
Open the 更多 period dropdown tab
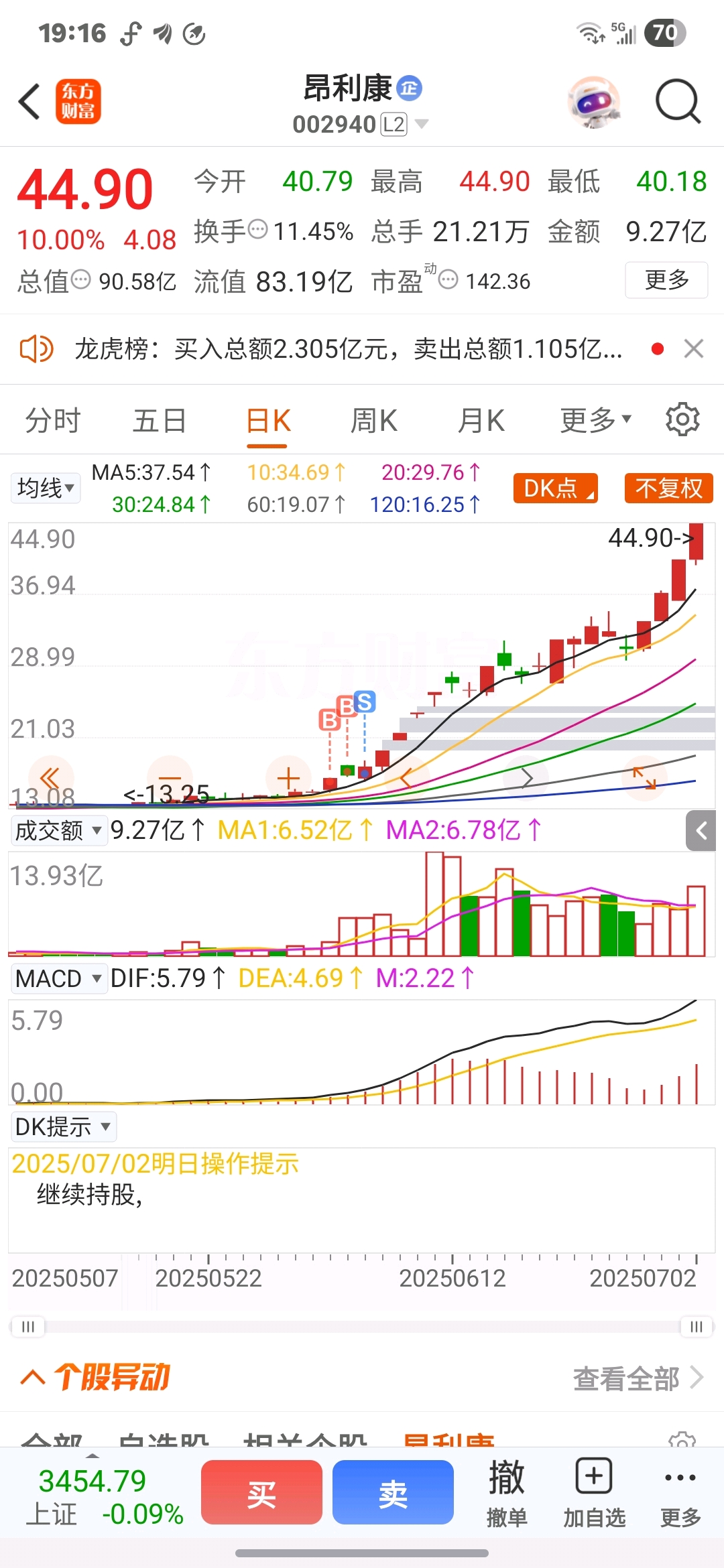tap(595, 421)
